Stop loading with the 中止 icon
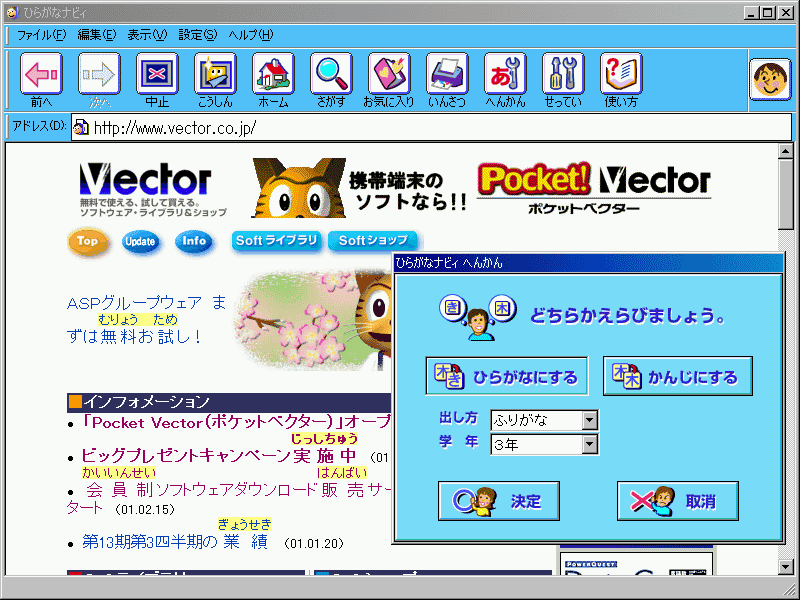800x600 pixels. (157, 74)
